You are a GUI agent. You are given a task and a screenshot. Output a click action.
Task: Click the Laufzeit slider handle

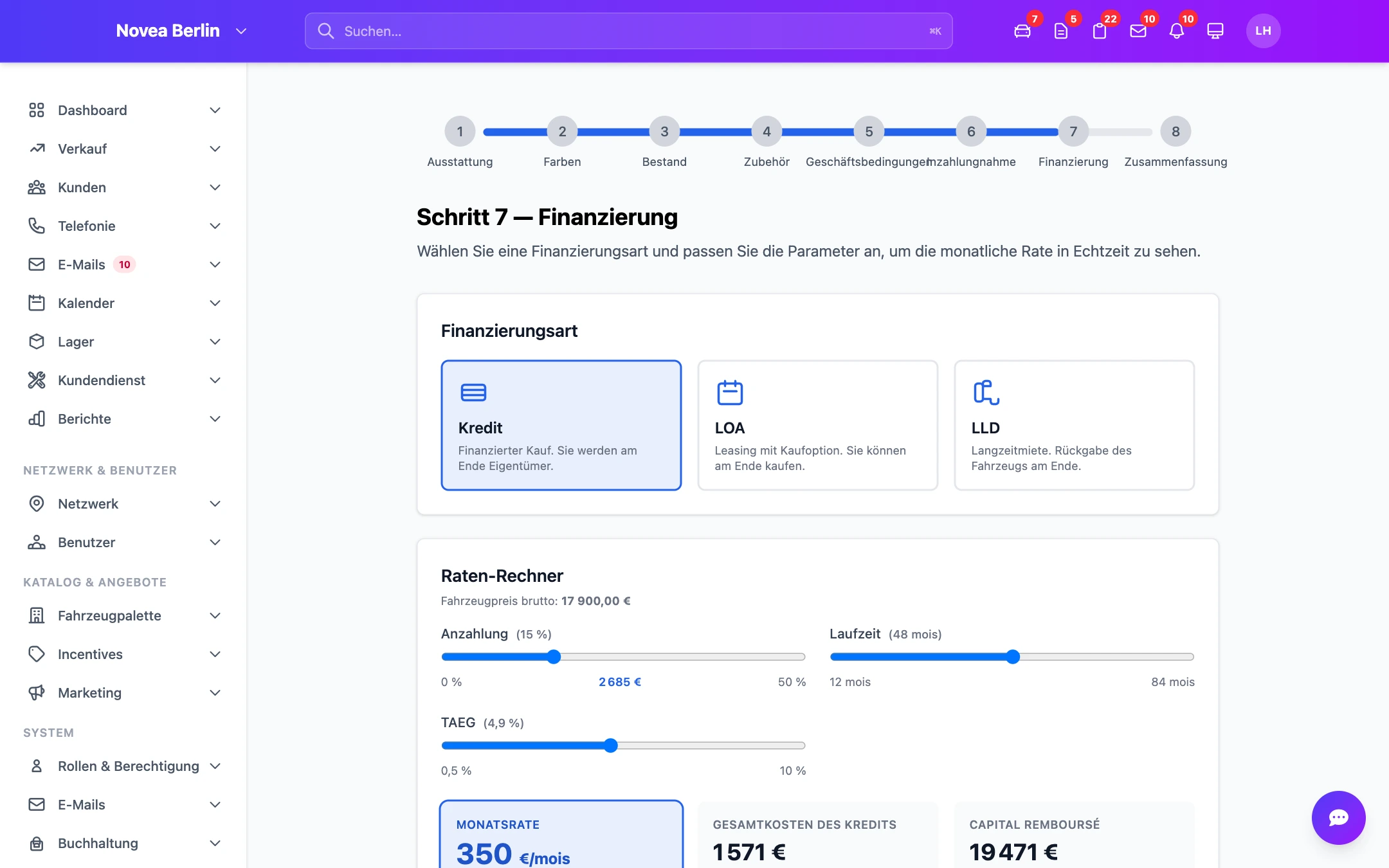pos(1013,656)
